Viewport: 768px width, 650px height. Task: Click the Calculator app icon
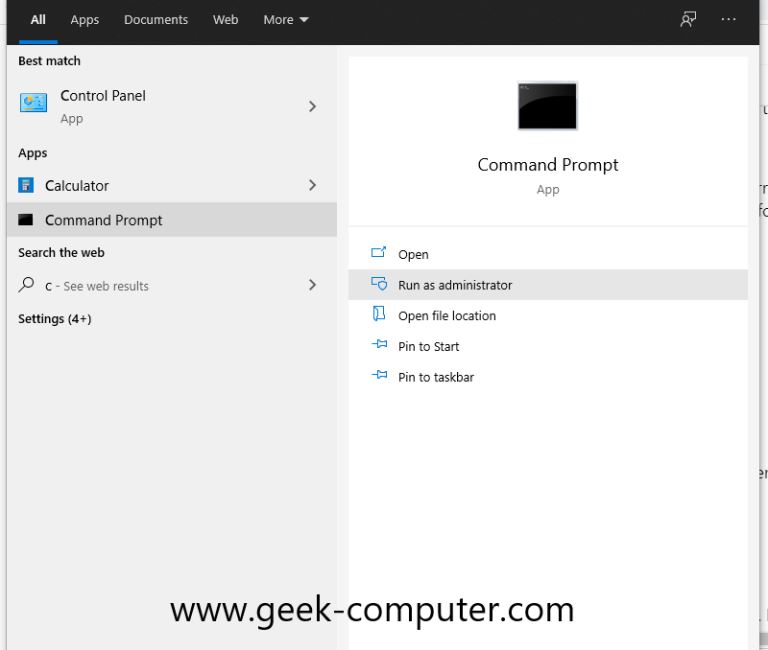26,185
